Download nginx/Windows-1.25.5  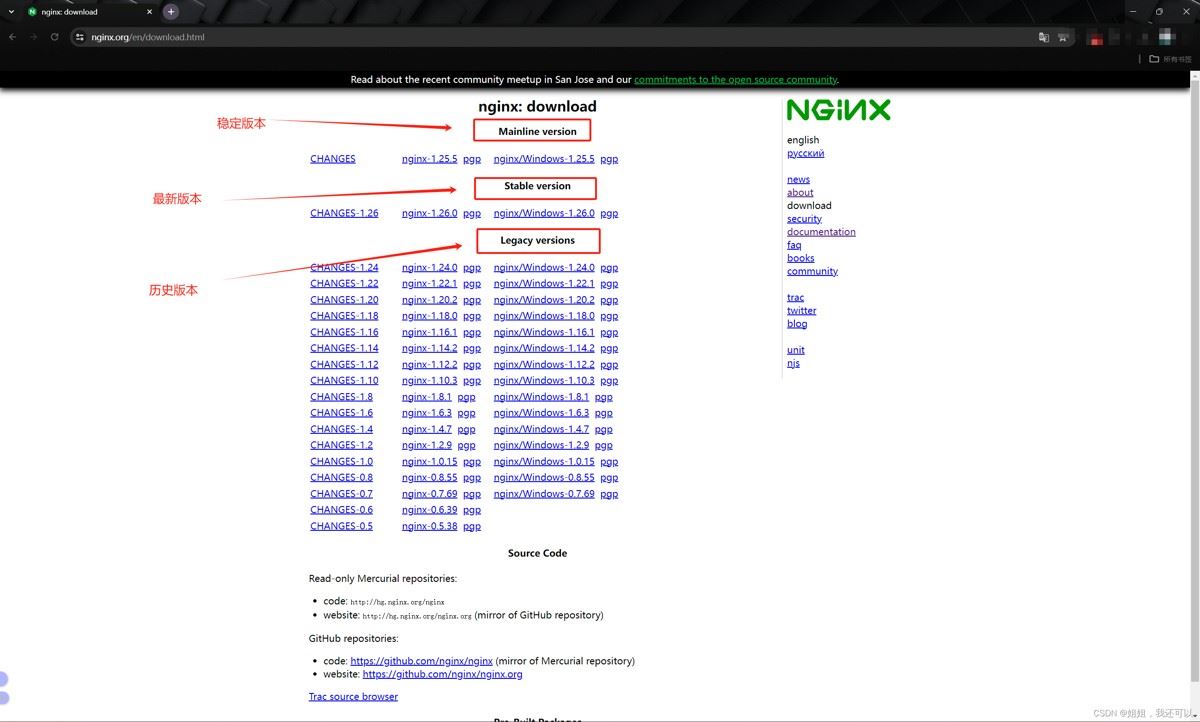(544, 159)
